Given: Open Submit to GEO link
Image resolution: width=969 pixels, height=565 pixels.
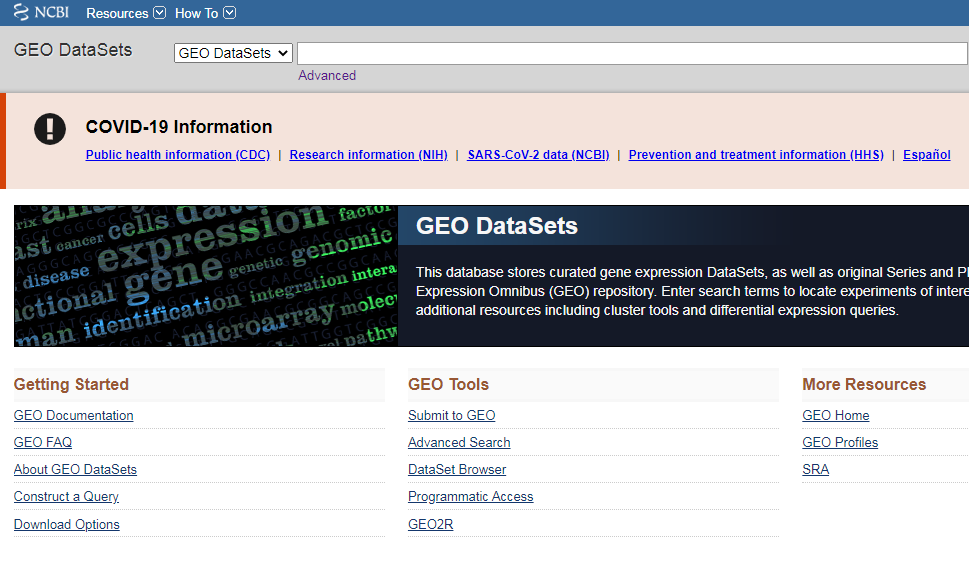Looking at the screenshot, I should coord(451,415).
